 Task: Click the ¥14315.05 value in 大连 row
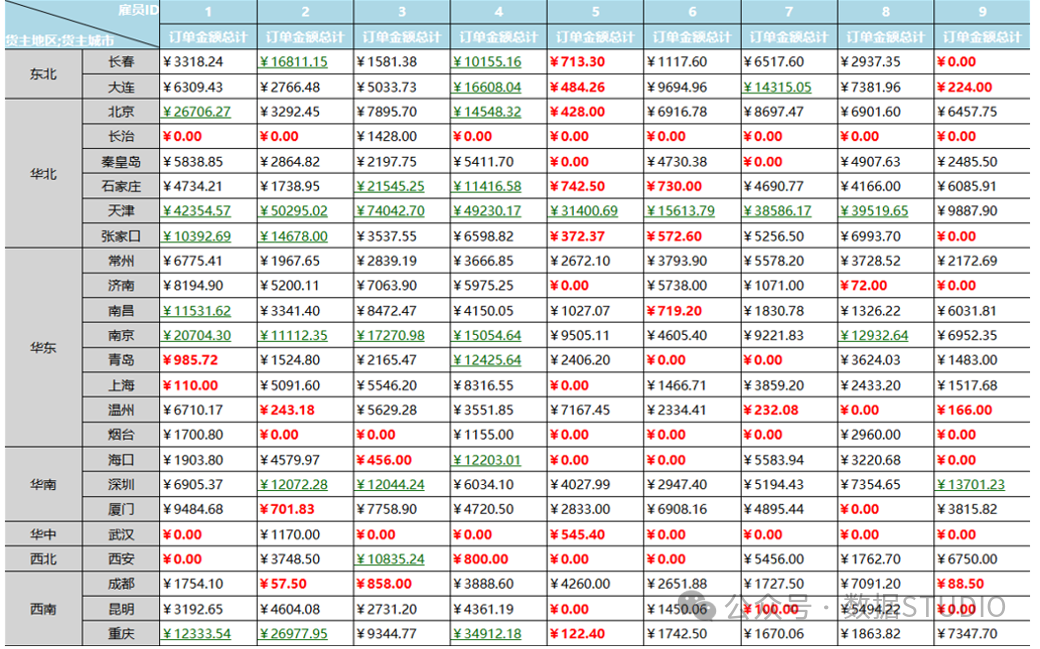[x=777, y=87]
